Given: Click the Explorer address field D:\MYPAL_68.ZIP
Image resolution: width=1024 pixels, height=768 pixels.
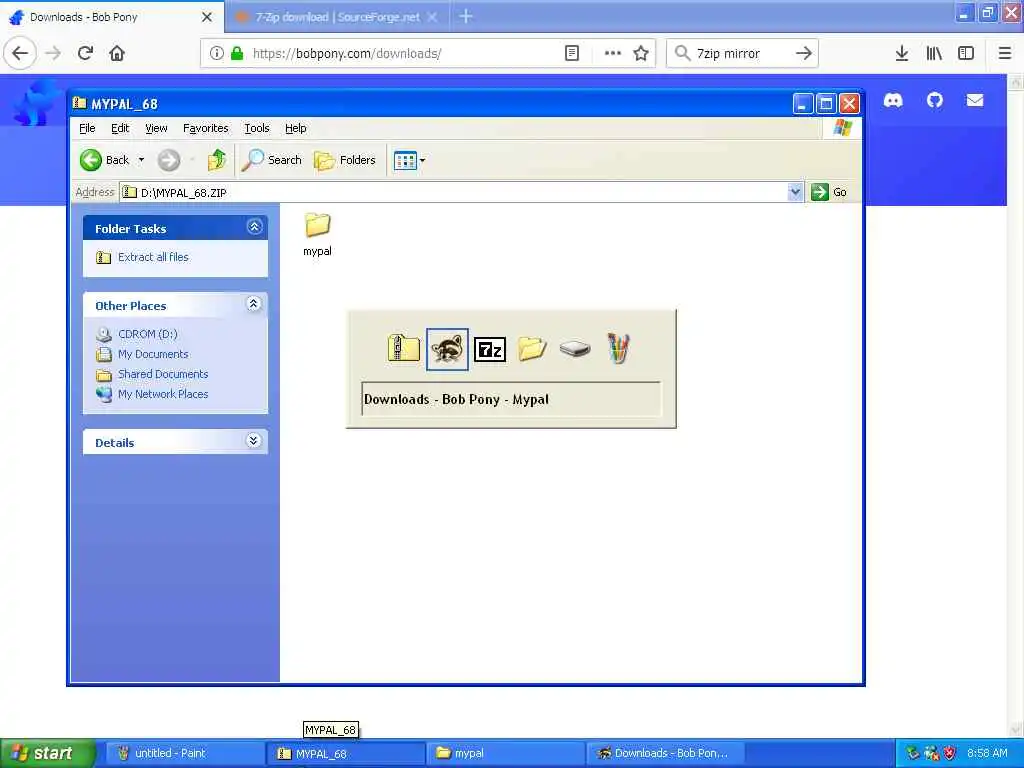Looking at the screenshot, I should click(x=455, y=192).
